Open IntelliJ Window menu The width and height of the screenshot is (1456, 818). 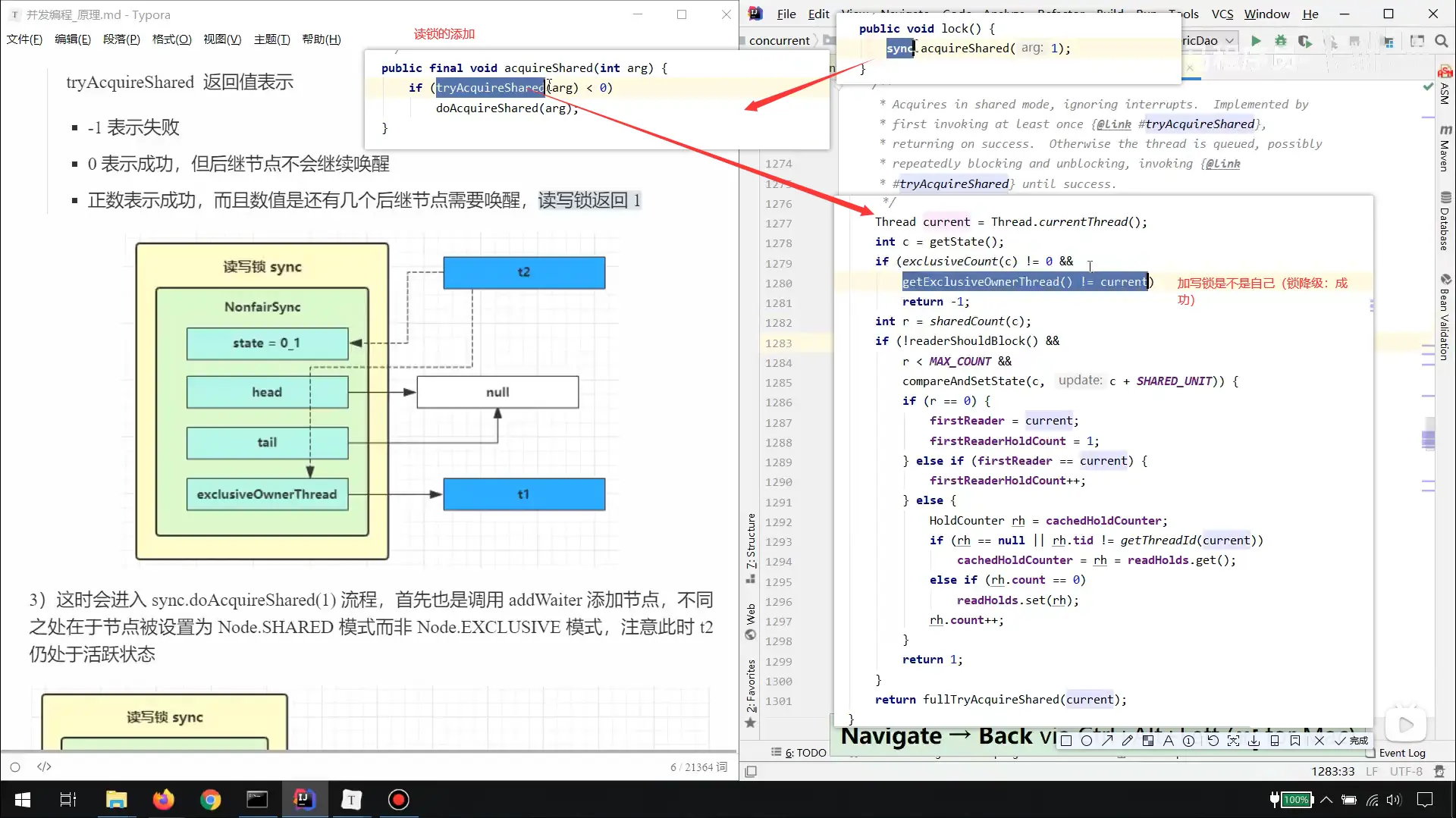coord(1266,14)
